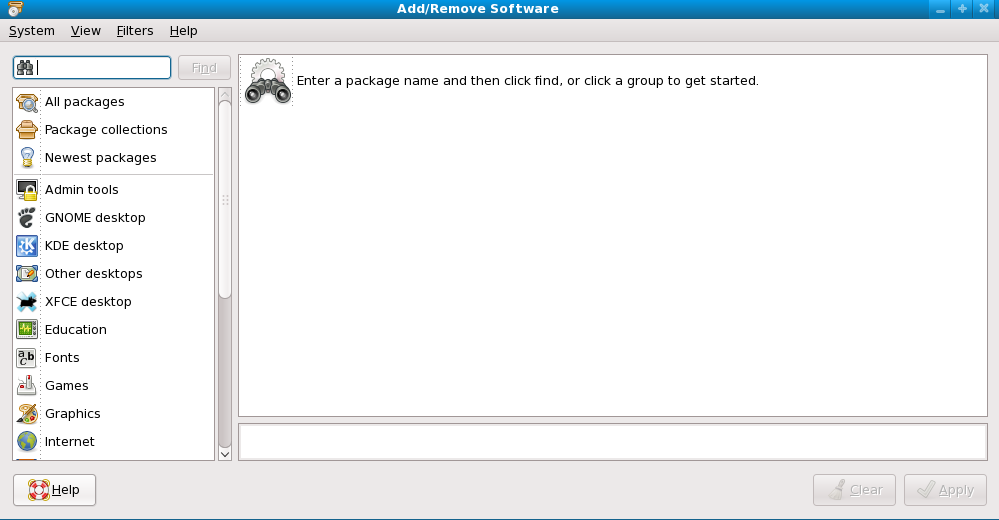Viewport: 999px width, 520px height.
Task: Select the Newest packages group
Action: click(x=113, y=158)
